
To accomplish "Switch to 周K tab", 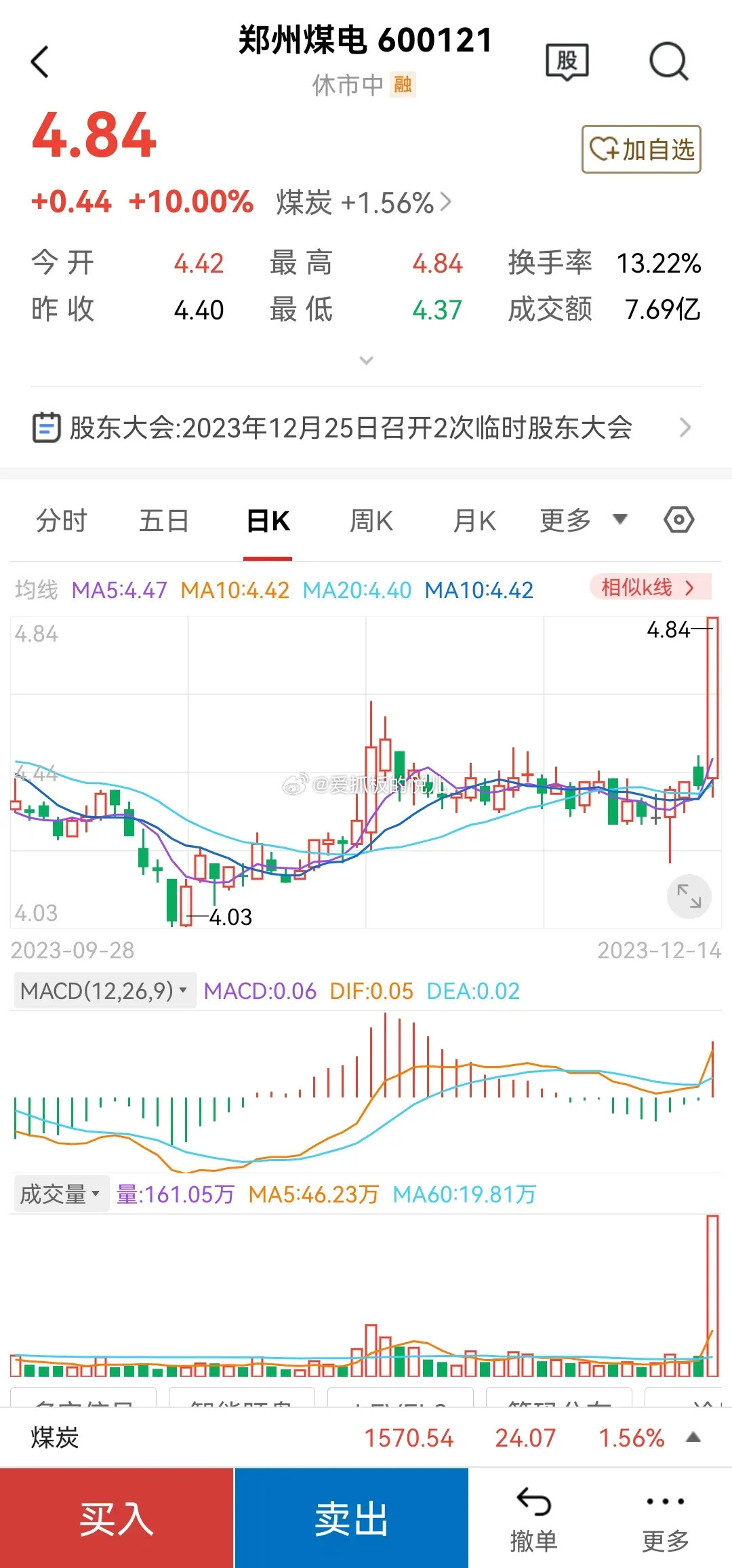I will click(x=371, y=521).
